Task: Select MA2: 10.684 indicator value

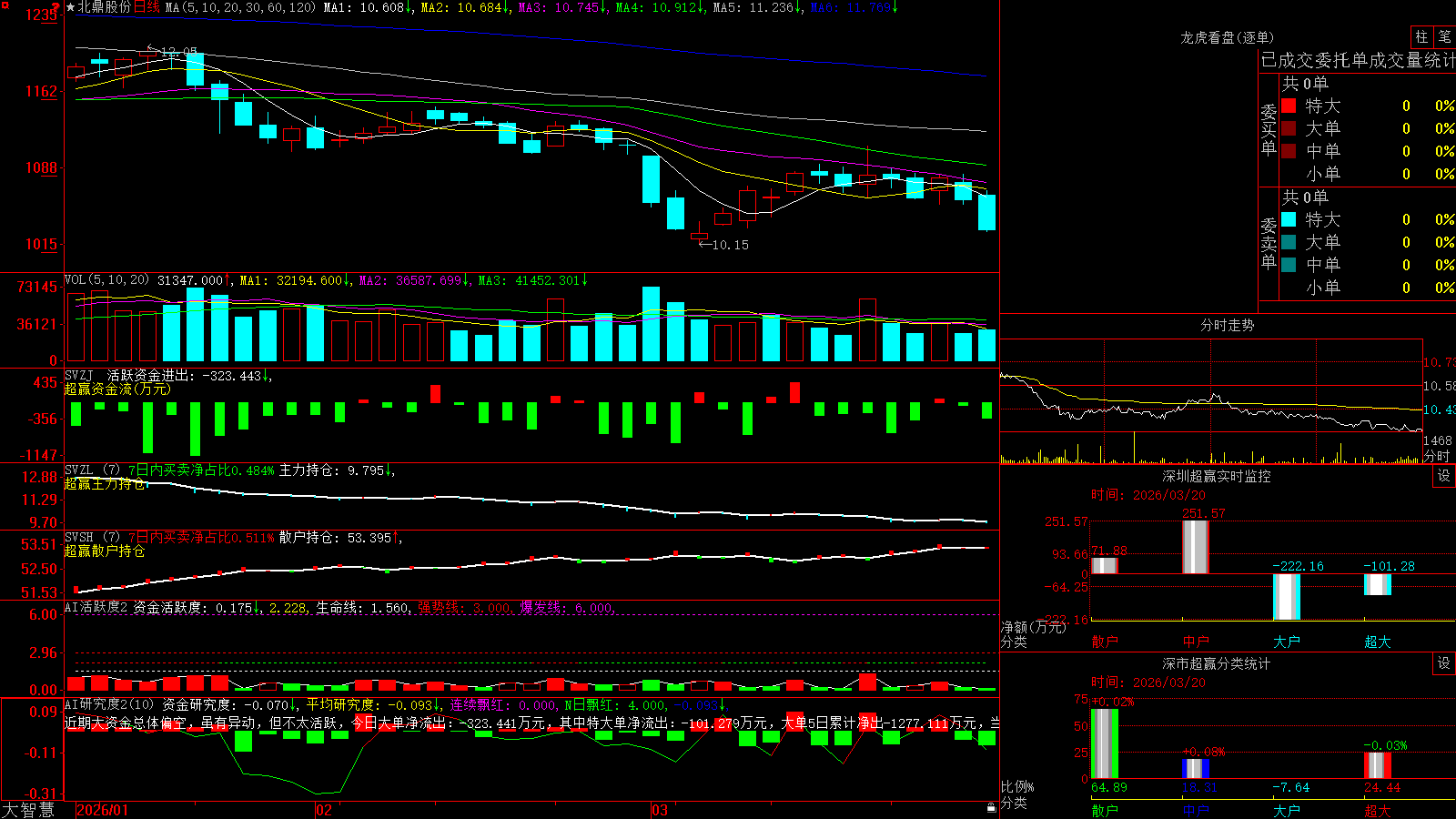Action: [x=466, y=7]
